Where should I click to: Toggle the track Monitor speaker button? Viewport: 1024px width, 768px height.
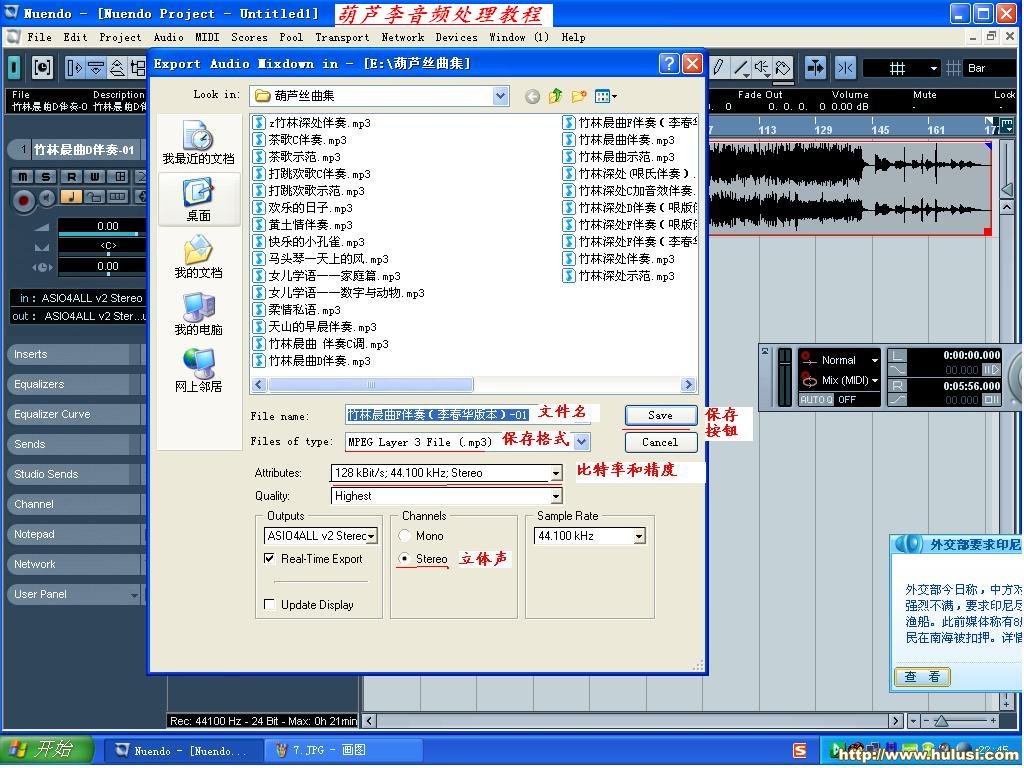(x=47, y=198)
